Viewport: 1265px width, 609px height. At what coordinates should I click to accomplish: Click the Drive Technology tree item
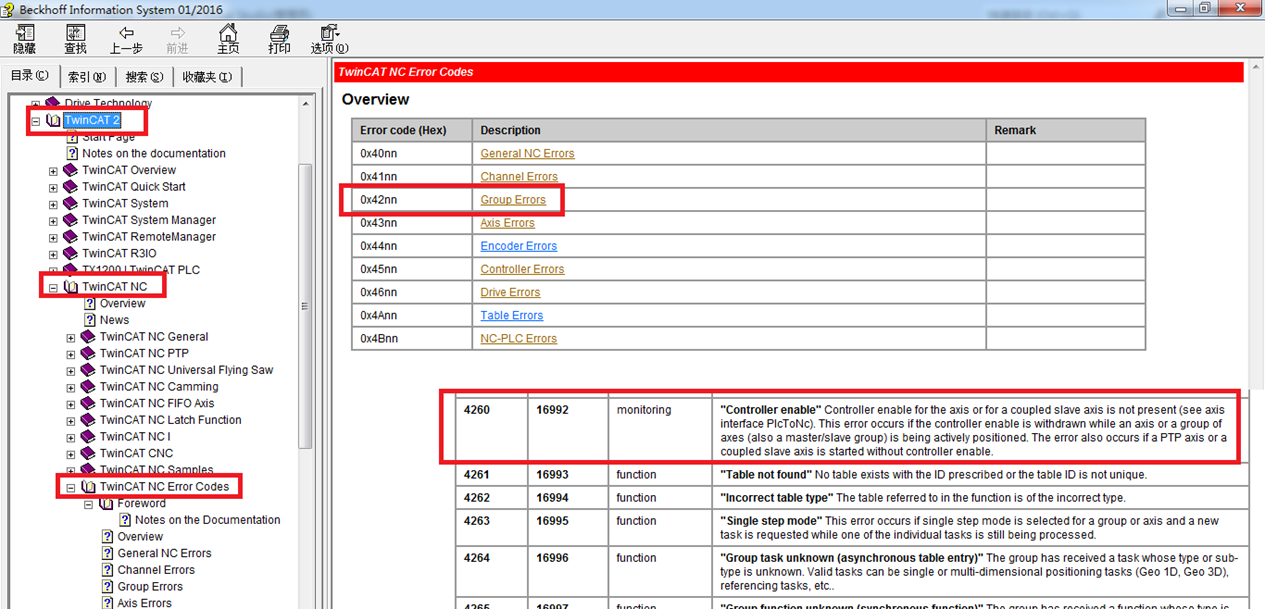tap(108, 103)
